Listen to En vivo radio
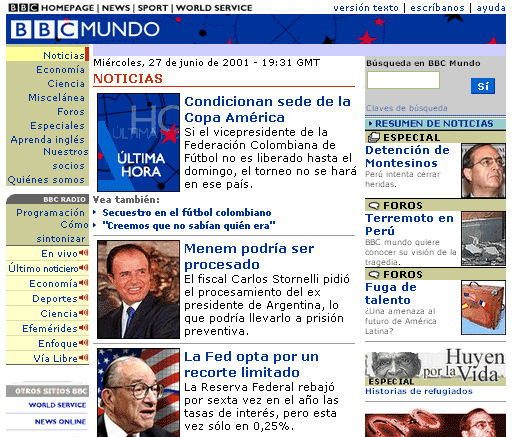The width and height of the screenshot is (512, 437). point(59,253)
